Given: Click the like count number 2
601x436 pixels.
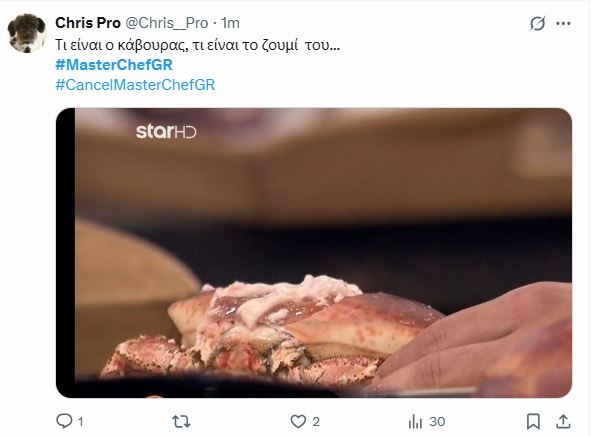Looking at the screenshot, I should pos(314,419).
